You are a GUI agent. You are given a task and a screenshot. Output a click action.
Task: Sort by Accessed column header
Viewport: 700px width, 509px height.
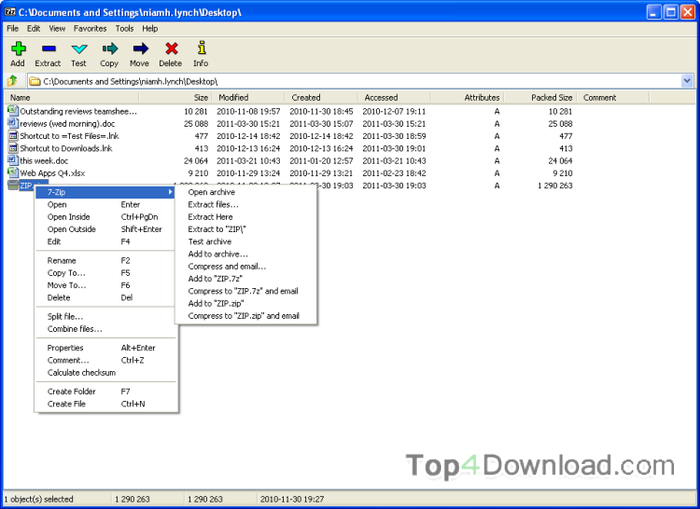coord(394,97)
